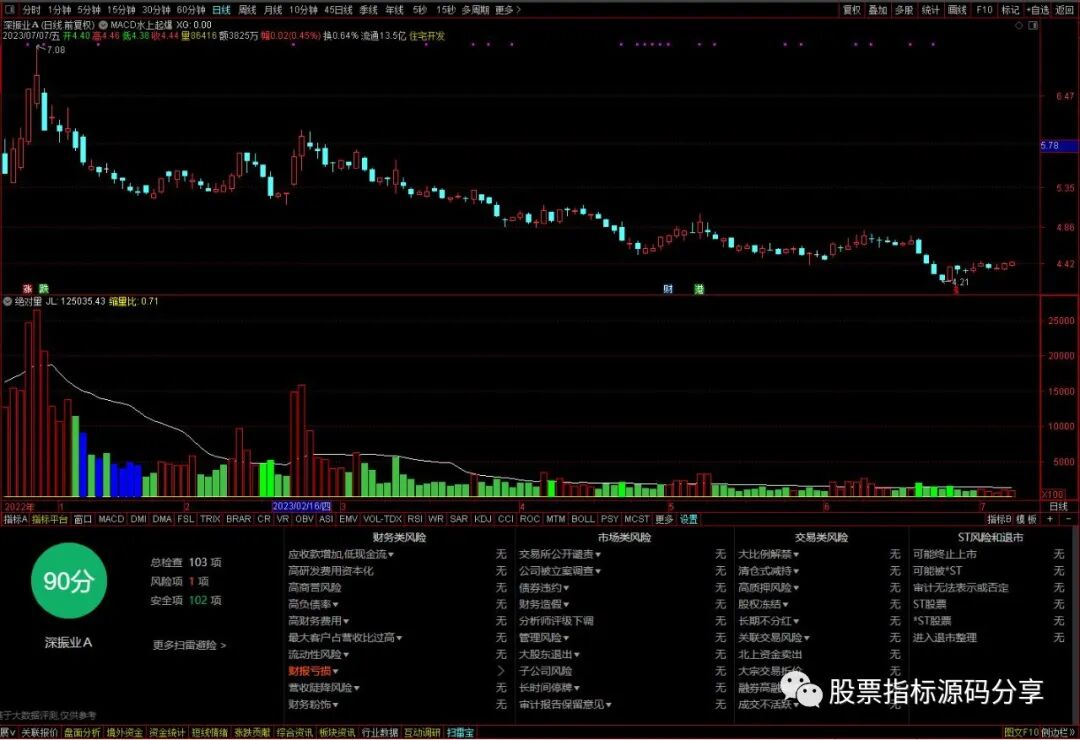Click the 指标B button

tap(999, 519)
